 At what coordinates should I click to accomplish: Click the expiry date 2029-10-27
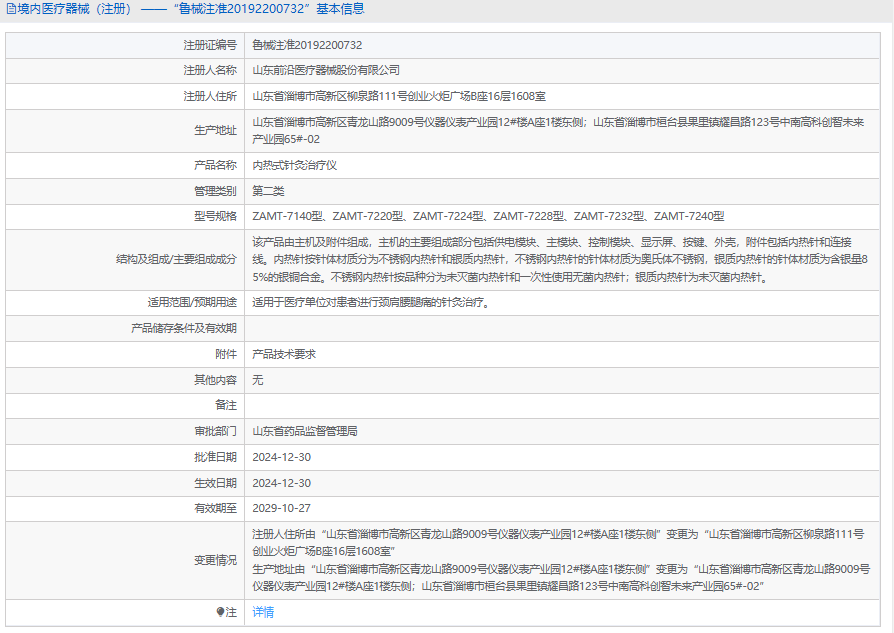[281, 508]
